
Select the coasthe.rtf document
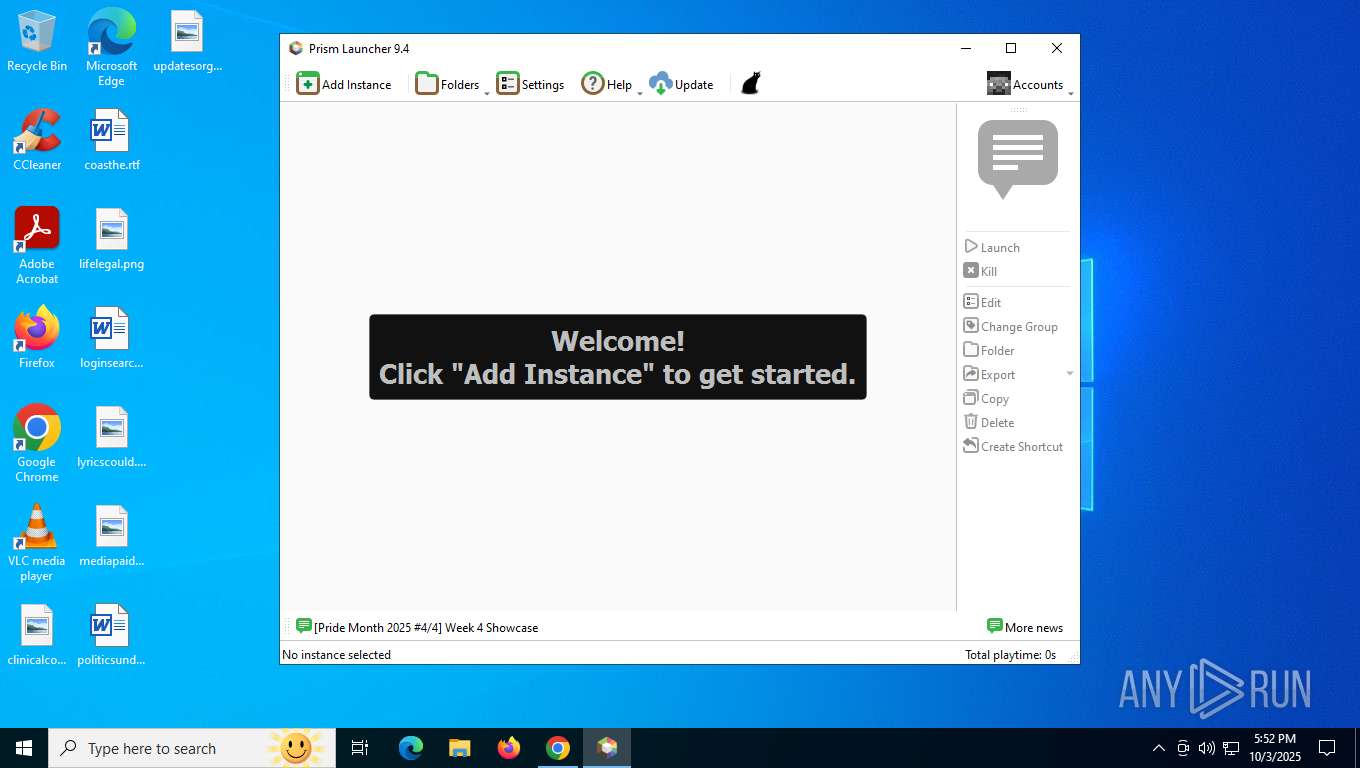111,140
